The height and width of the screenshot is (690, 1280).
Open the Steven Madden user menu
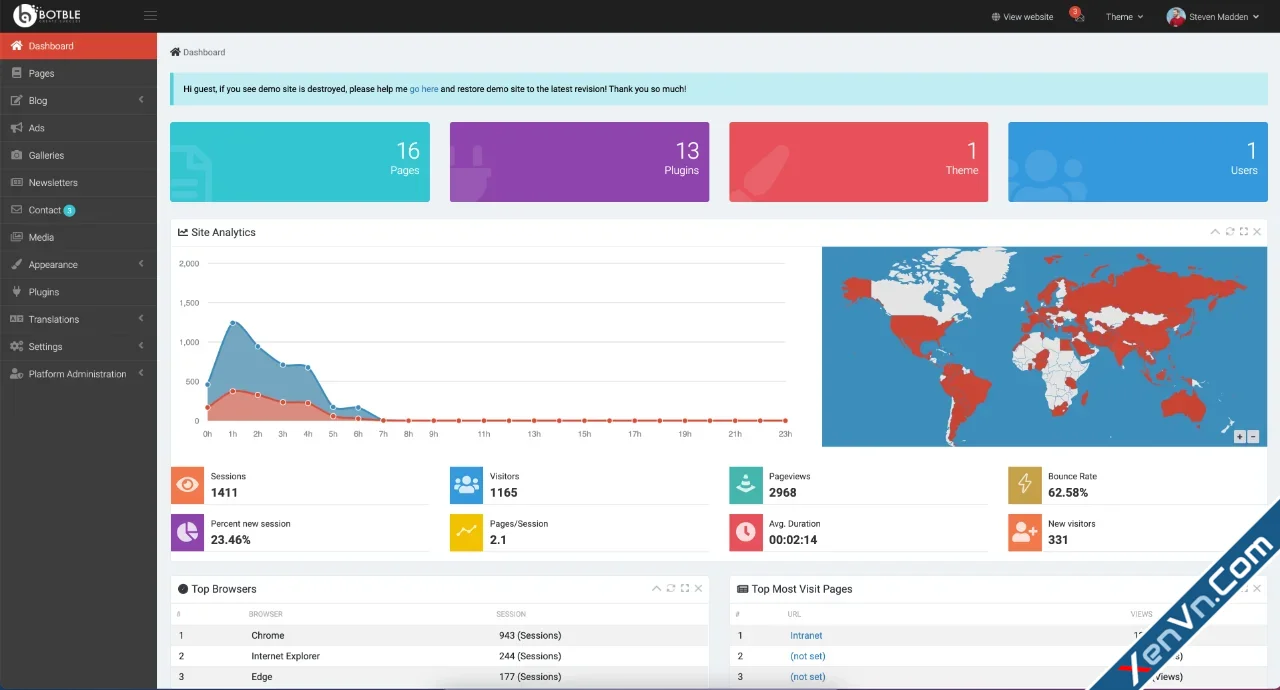(x=1212, y=16)
